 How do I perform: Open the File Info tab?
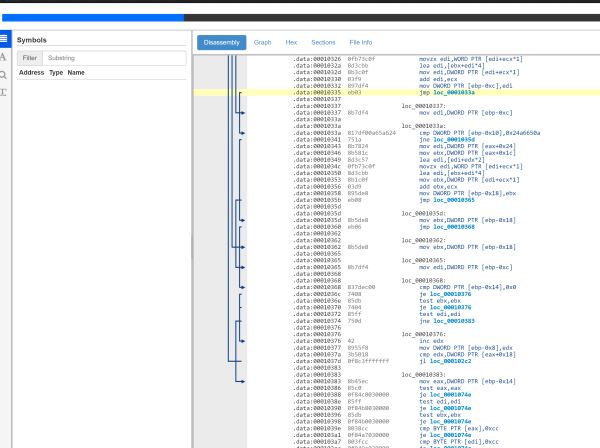click(360, 43)
